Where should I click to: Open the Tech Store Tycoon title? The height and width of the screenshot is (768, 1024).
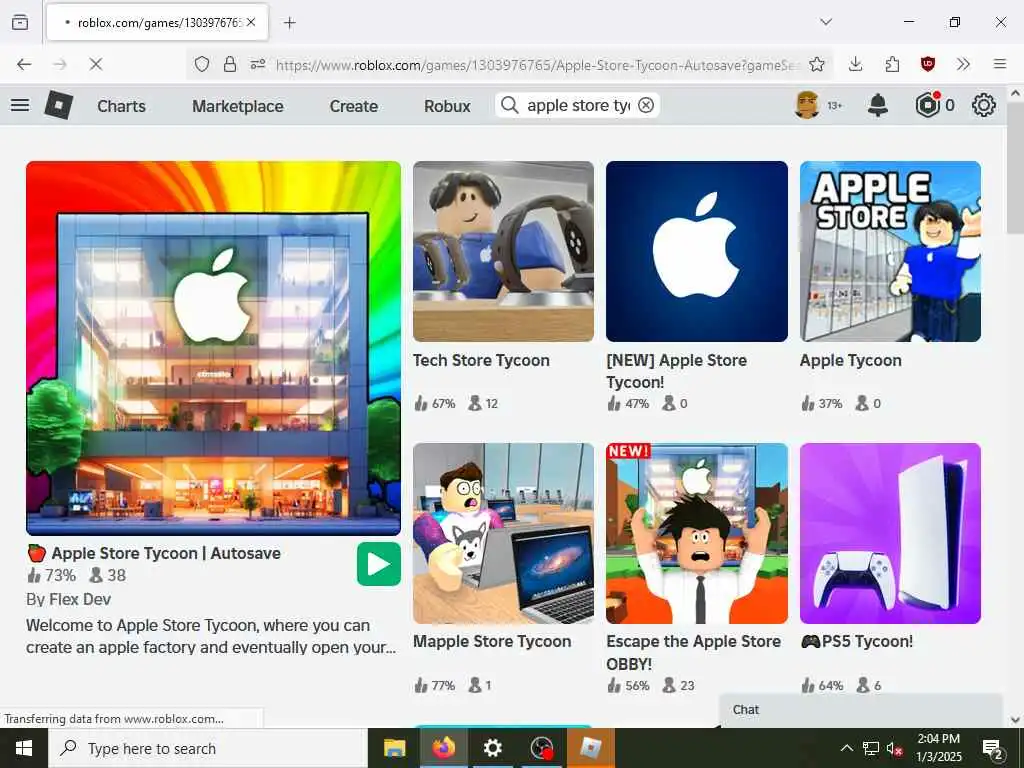[481, 360]
